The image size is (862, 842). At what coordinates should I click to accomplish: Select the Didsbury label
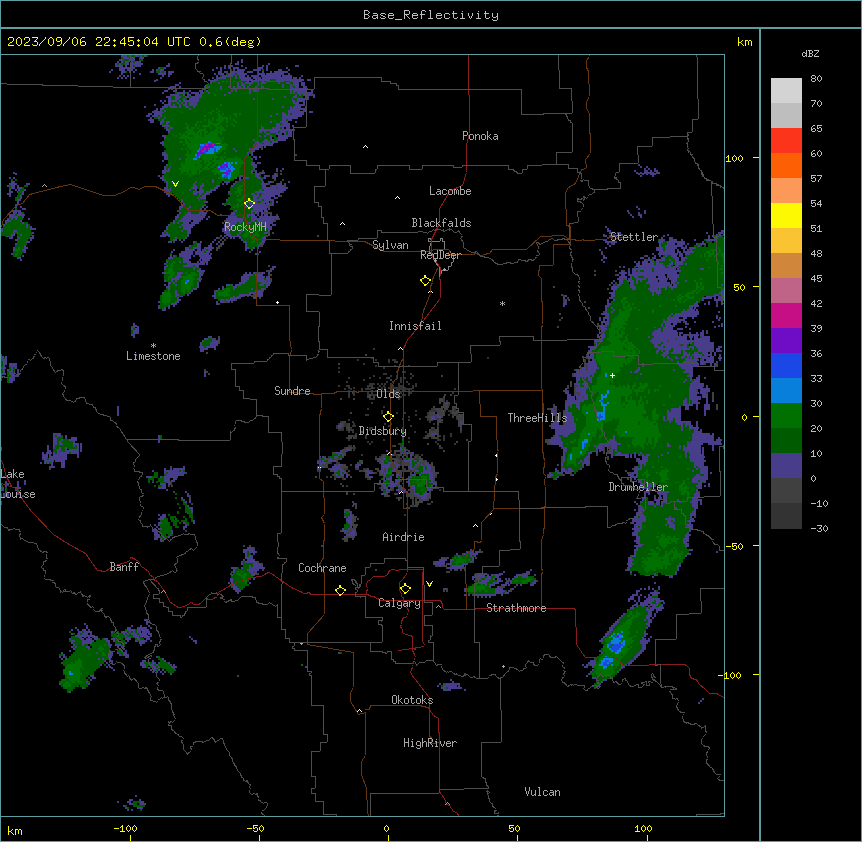click(383, 431)
